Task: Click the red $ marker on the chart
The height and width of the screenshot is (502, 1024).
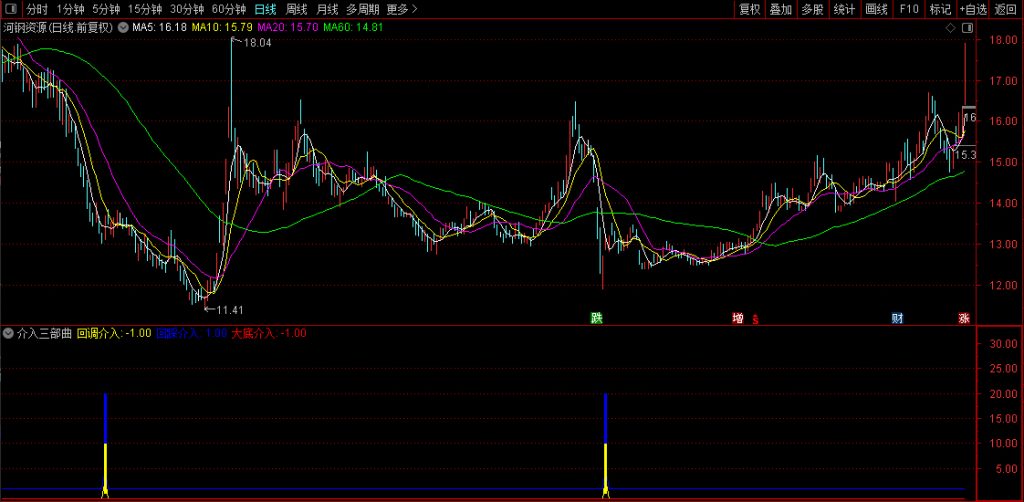Action: (x=755, y=319)
